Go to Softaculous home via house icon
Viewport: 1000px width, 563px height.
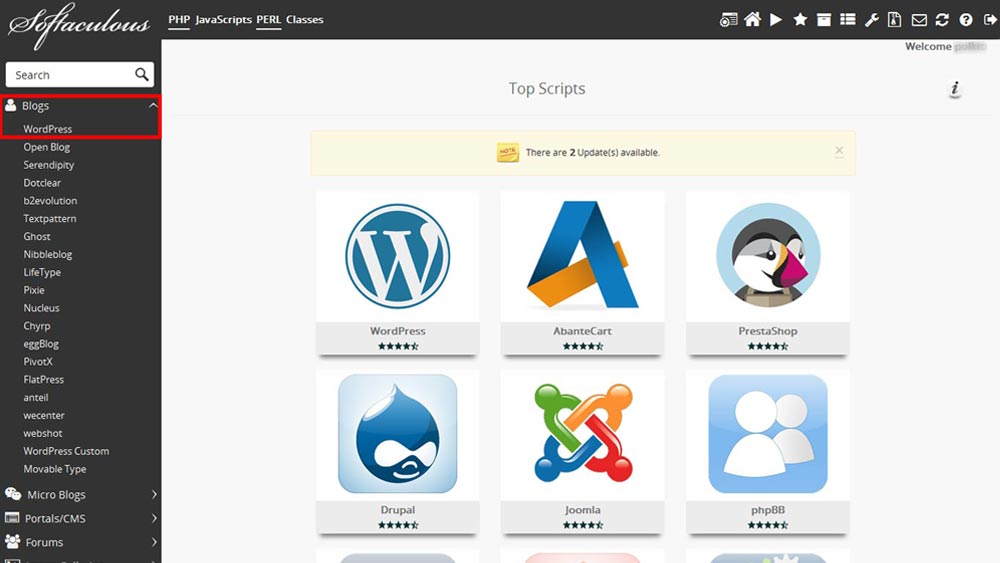pos(753,20)
